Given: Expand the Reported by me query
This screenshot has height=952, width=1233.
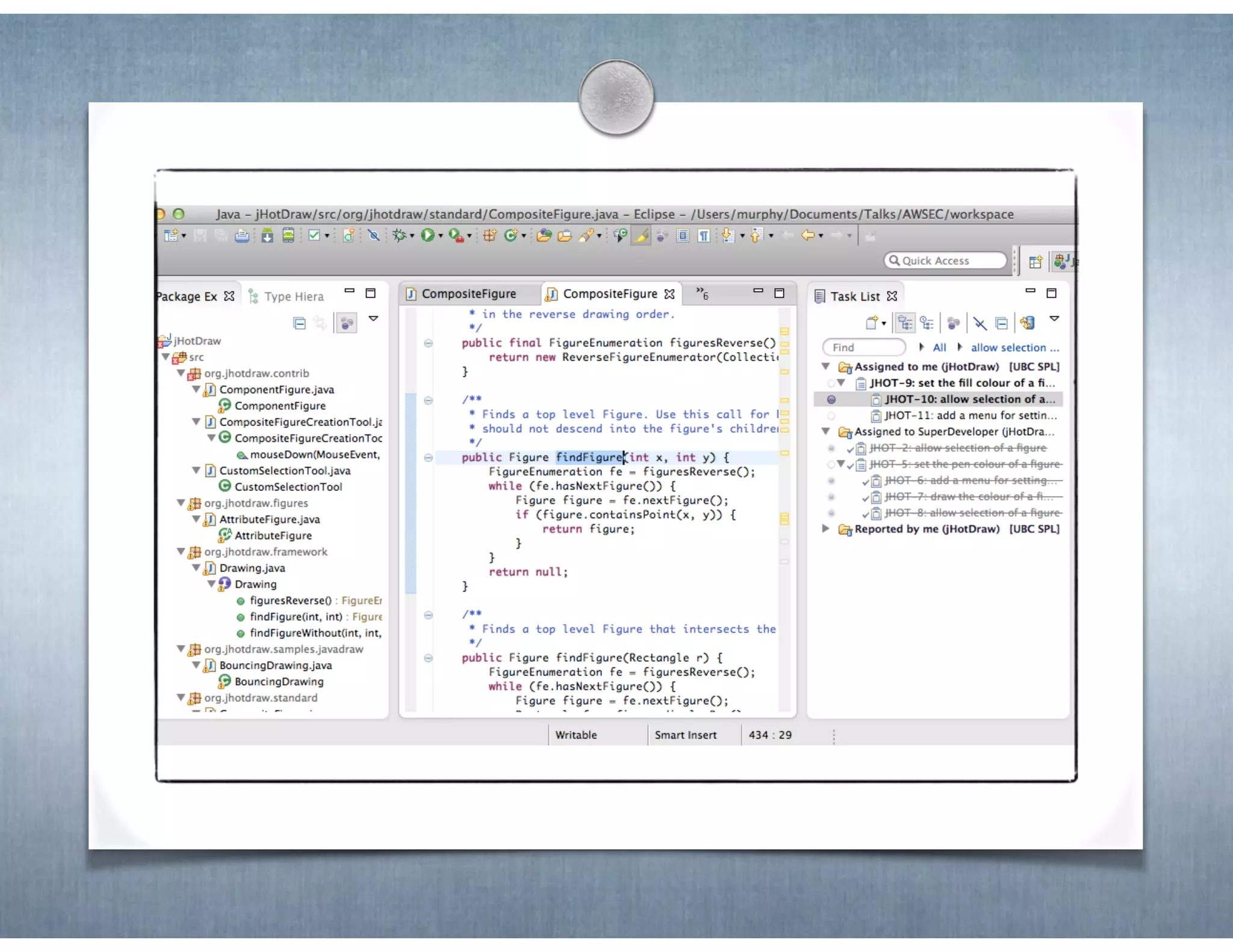Looking at the screenshot, I should click(x=826, y=529).
